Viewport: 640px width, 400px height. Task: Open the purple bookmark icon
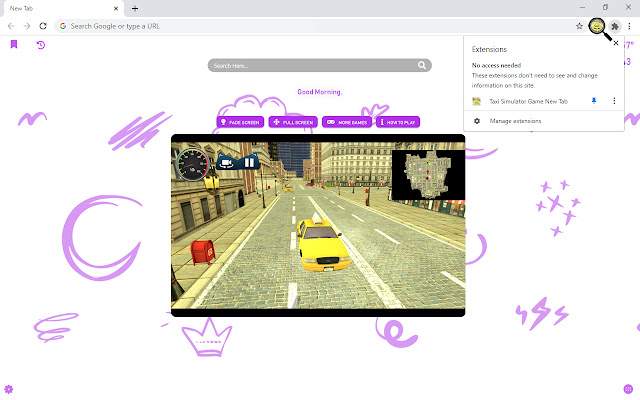[x=14, y=44]
